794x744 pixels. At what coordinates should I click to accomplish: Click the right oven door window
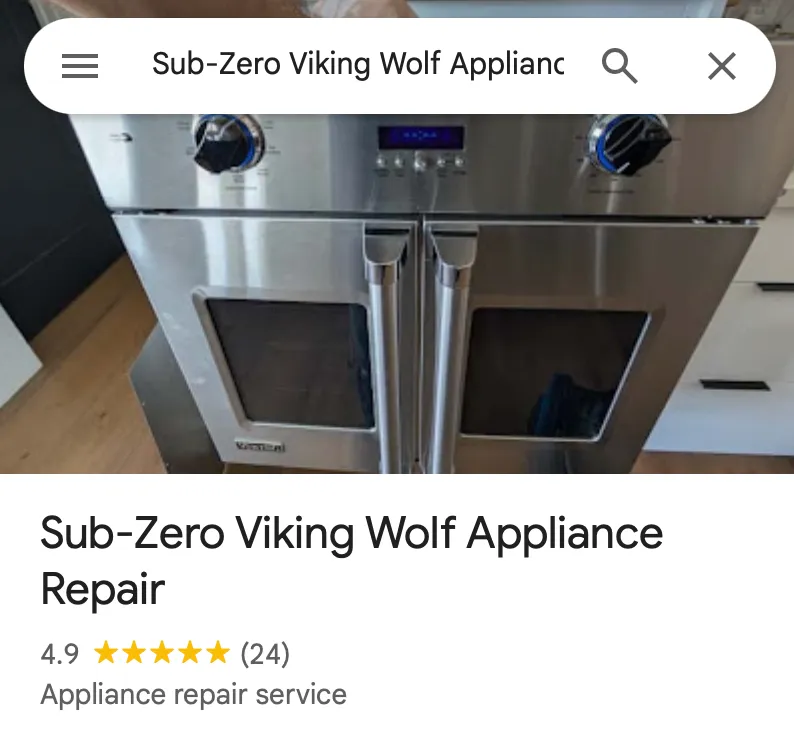(553, 373)
